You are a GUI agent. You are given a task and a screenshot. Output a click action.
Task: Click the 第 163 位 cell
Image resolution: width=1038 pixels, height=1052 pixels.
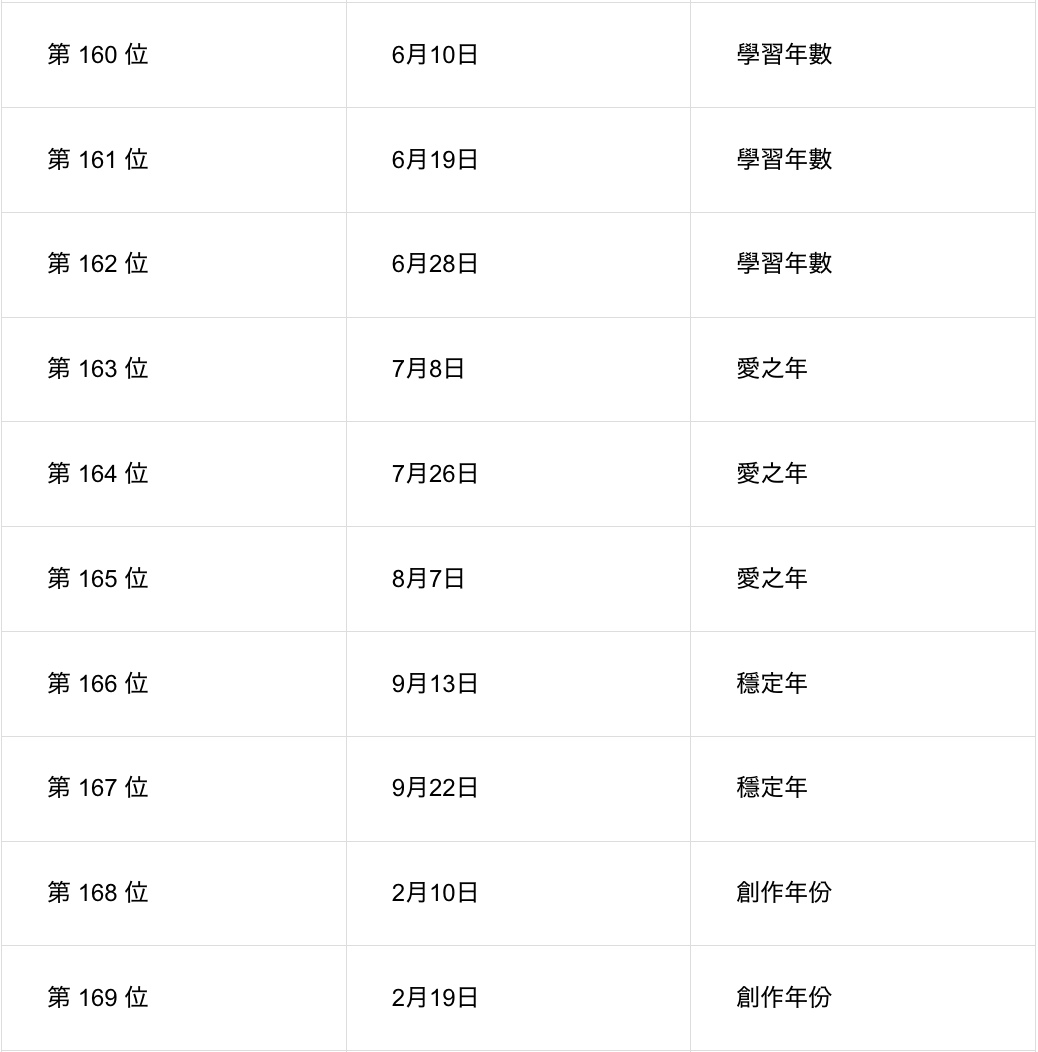tap(98, 369)
